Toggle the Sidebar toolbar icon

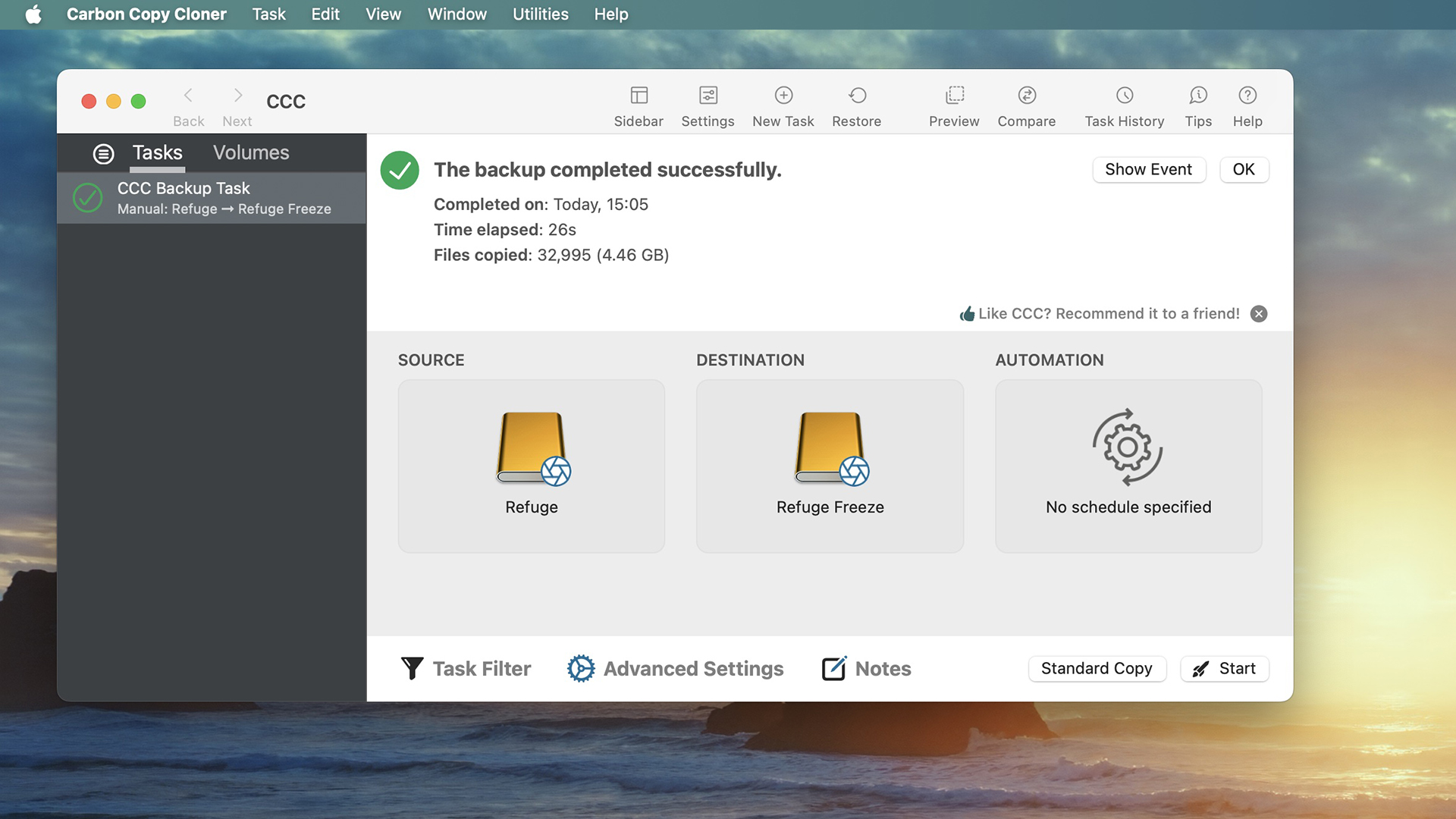(639, 96)
